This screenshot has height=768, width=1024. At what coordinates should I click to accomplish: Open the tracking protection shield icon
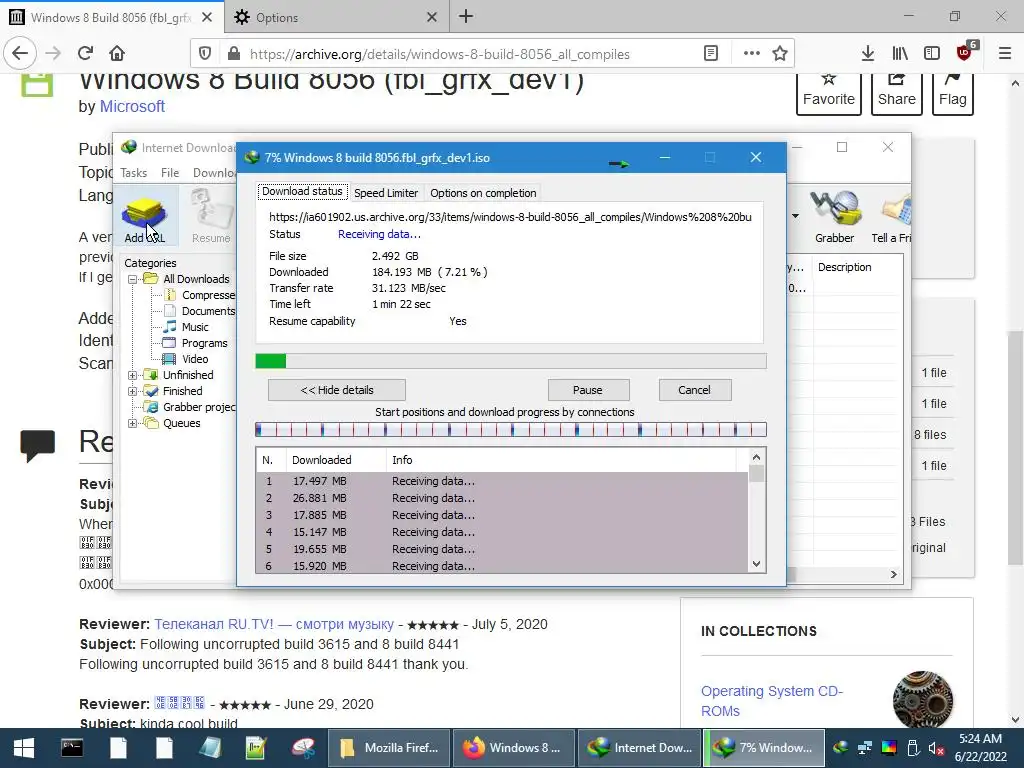pos(204,54)
